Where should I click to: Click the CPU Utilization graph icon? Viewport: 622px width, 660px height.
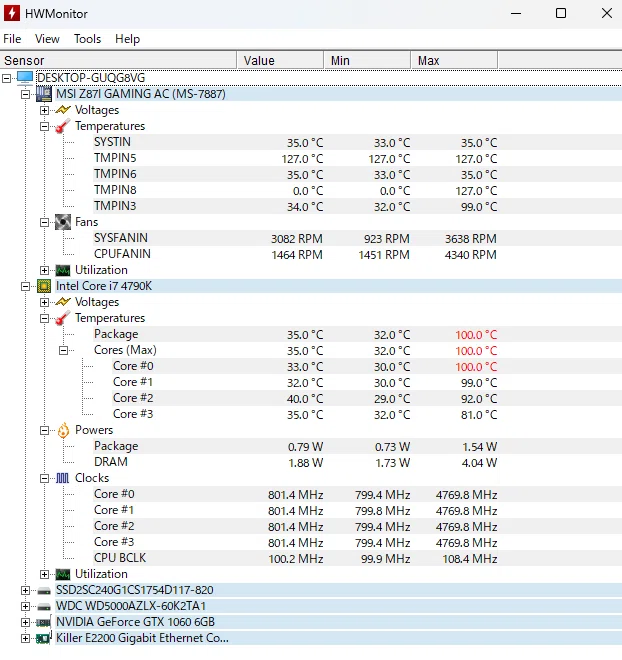[63, 574]
